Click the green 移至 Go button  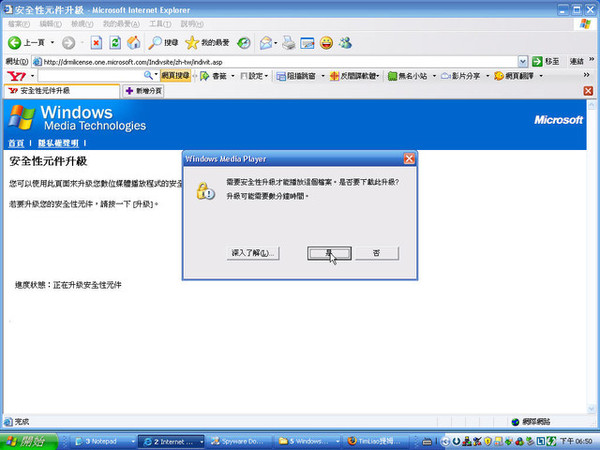pyautogui.click(x=546, y=61)
